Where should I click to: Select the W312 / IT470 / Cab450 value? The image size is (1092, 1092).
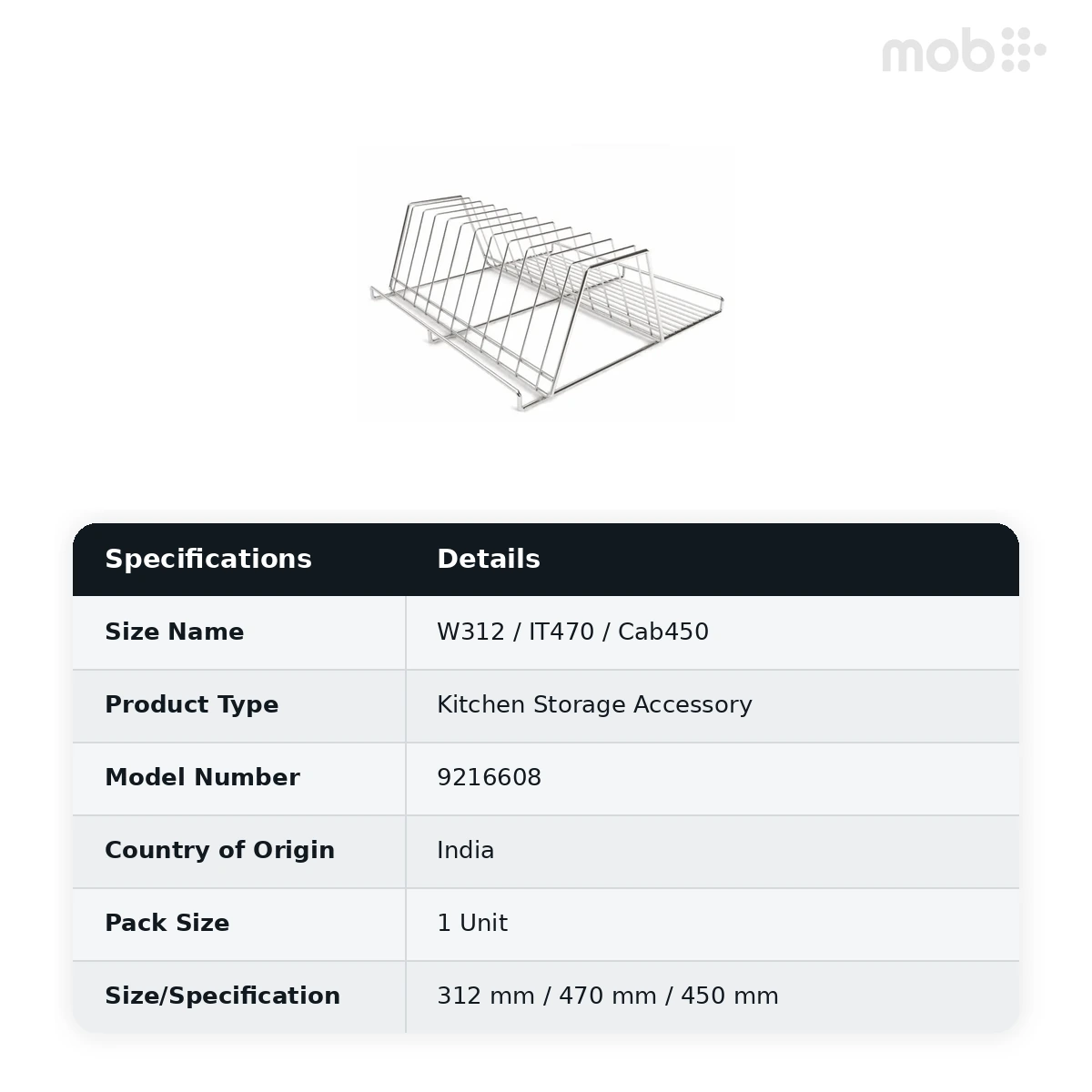572,632
